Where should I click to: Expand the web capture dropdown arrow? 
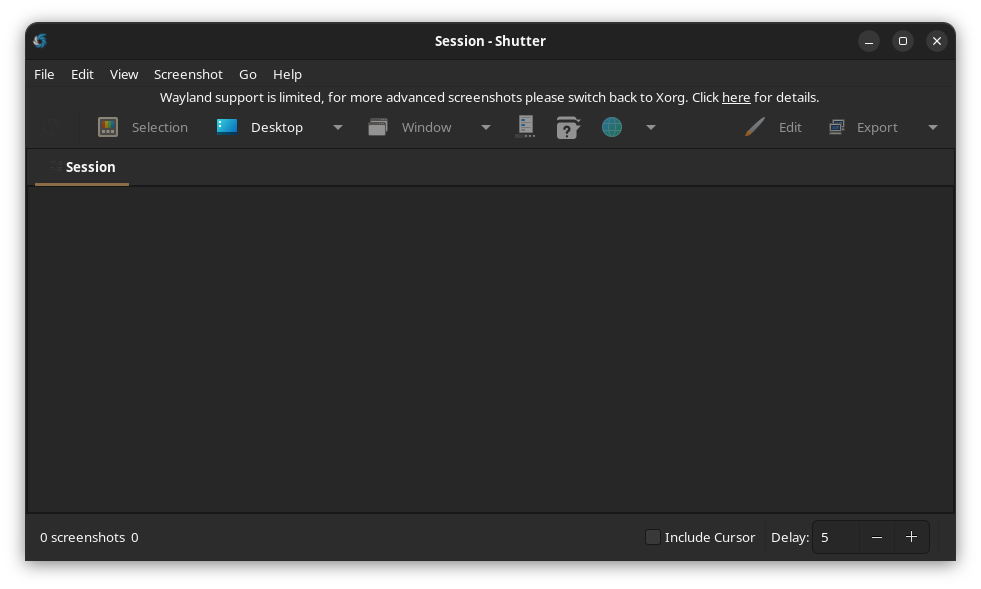[651, 127]
